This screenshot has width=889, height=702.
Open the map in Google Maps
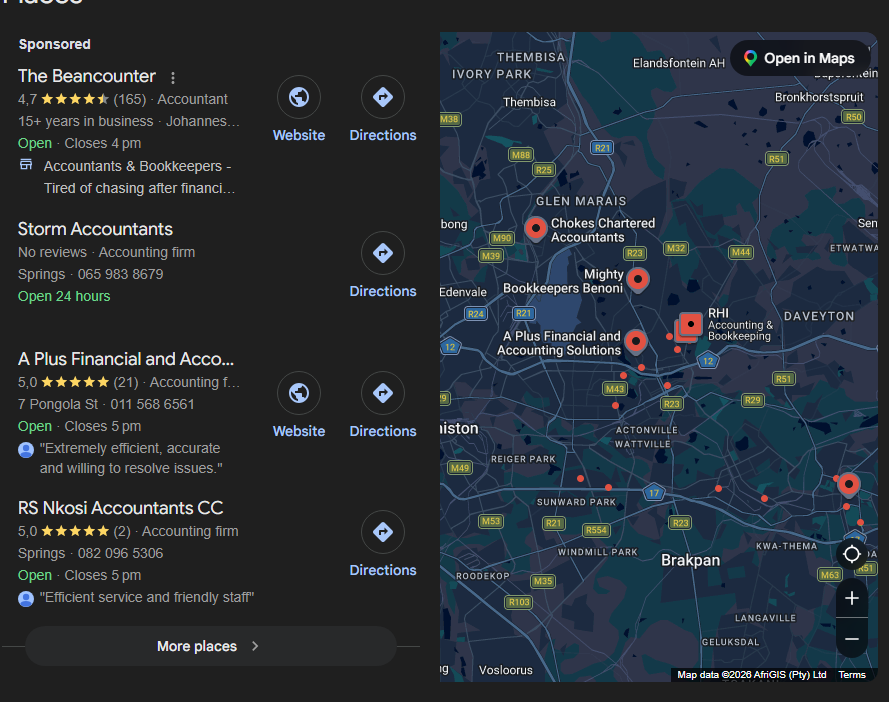point(800,58)
